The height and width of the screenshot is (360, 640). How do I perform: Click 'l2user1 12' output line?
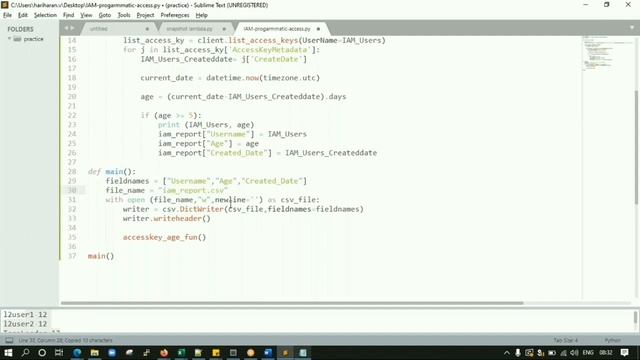click(25, 315)
